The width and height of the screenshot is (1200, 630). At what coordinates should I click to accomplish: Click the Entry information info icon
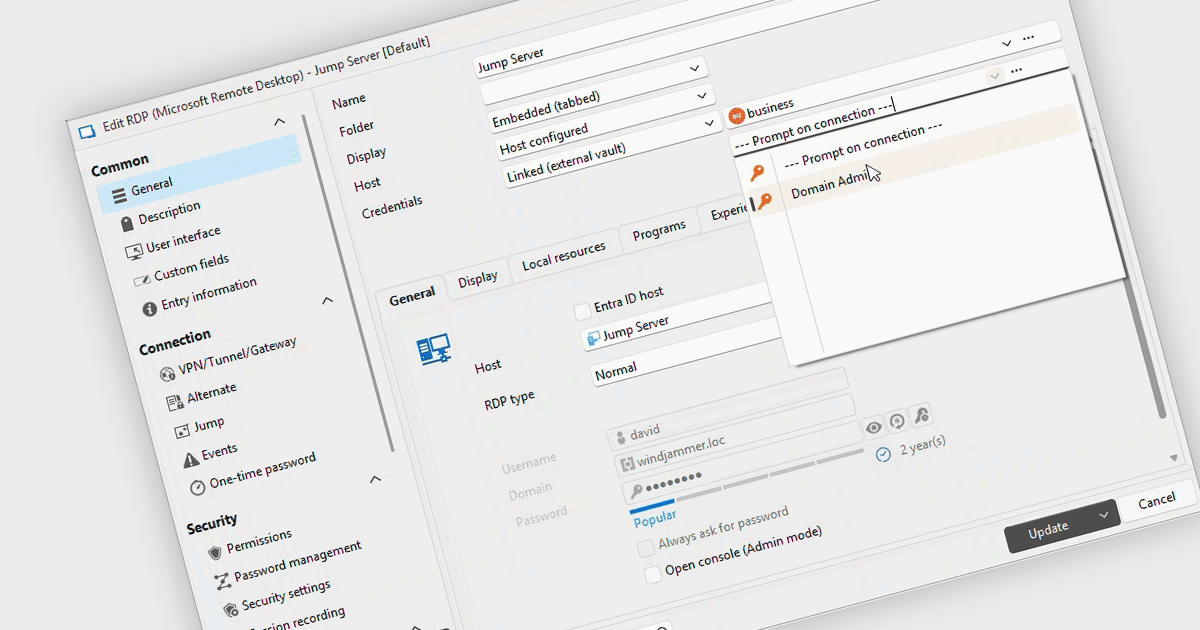149,308
